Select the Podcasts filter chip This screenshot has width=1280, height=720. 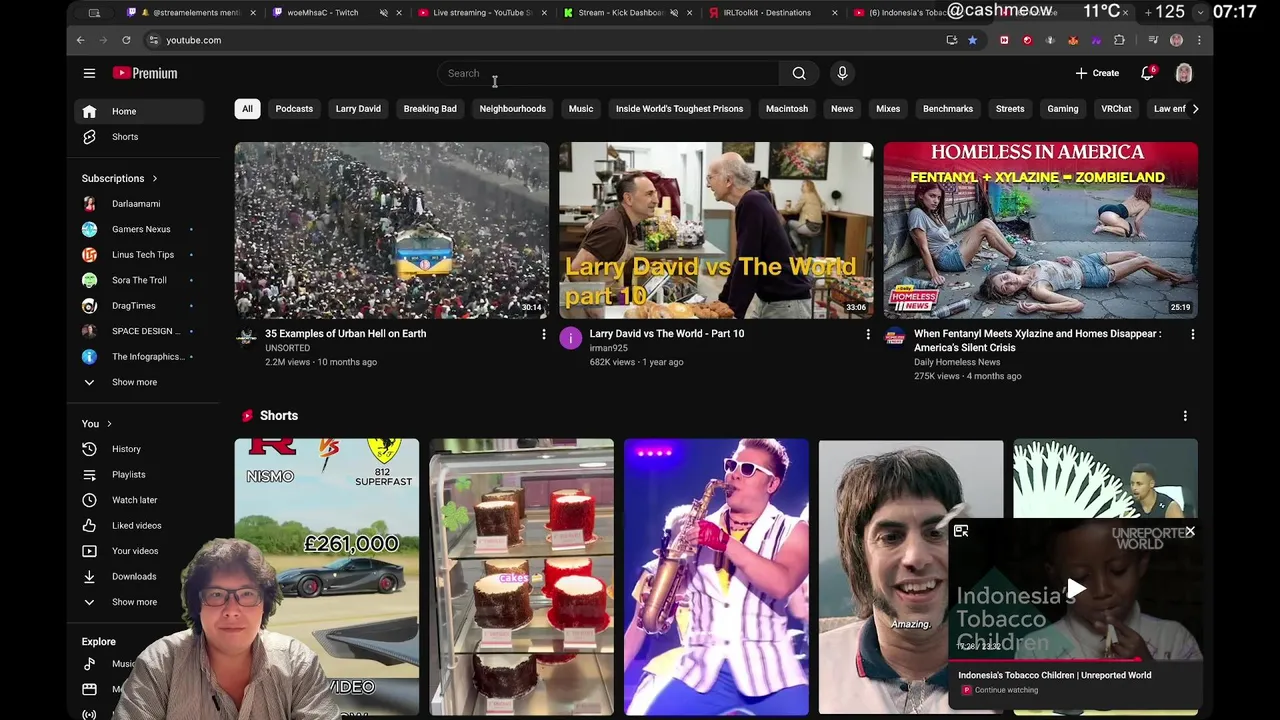click(x=294, y=109)
